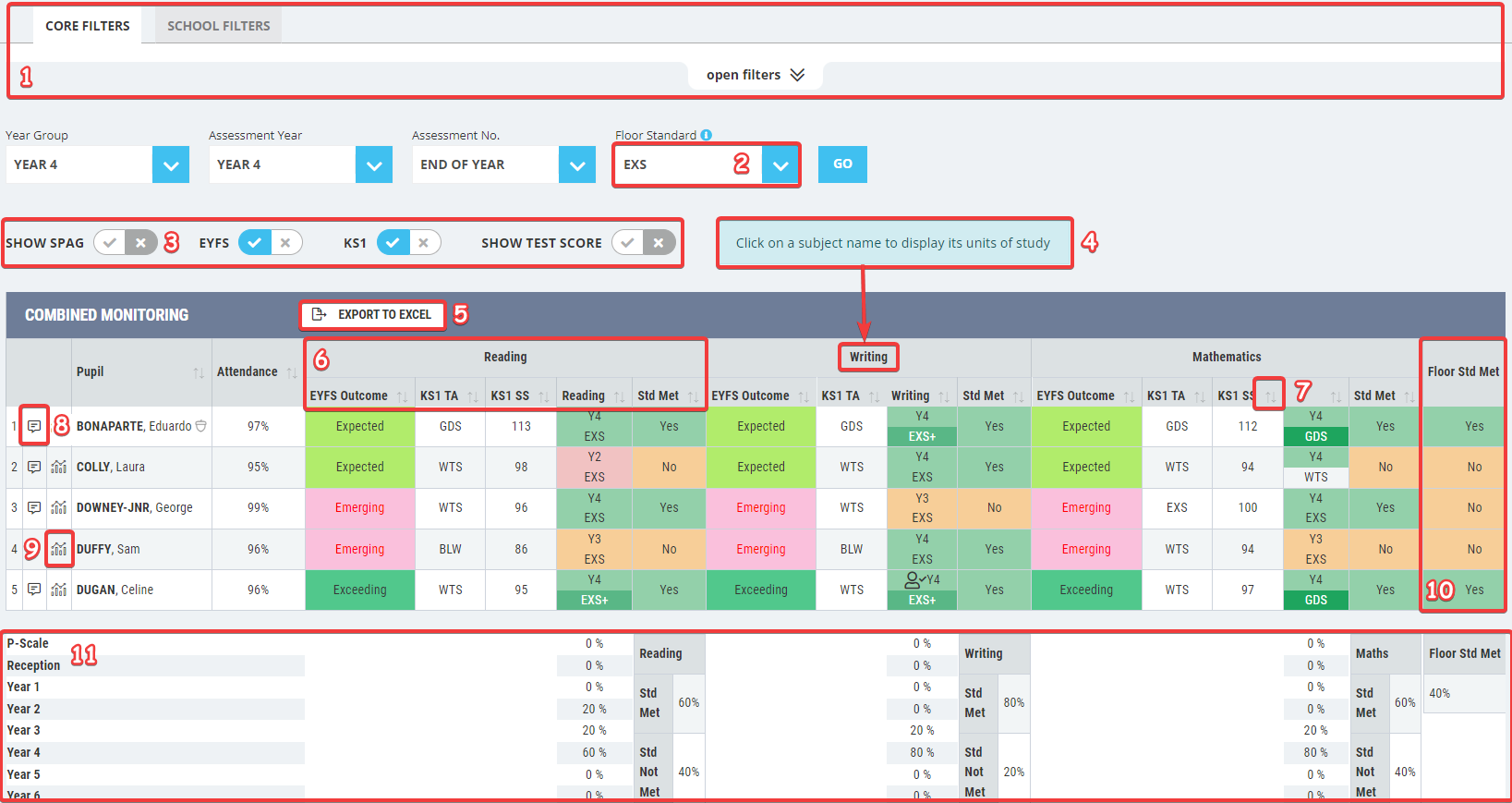Viewport: 1512px width, 803px height.
Task: Click Reading Std Met 60% summary
Action: 689,702
